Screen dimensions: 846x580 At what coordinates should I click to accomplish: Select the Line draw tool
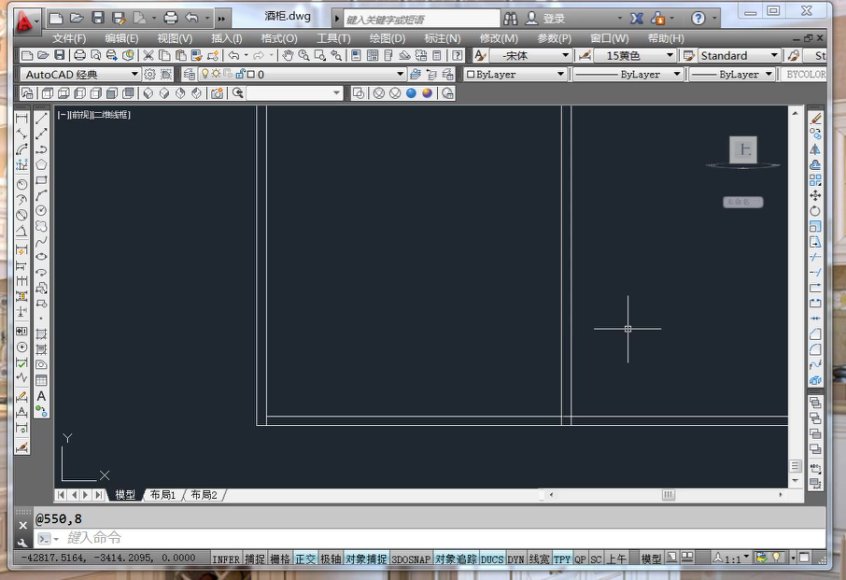41,117
